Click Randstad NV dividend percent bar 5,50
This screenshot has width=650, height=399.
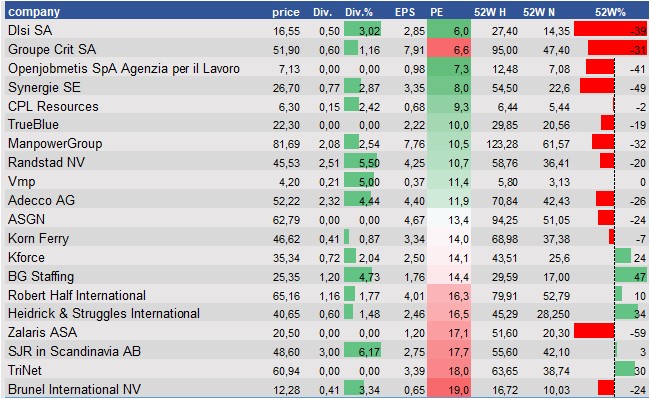362,162
